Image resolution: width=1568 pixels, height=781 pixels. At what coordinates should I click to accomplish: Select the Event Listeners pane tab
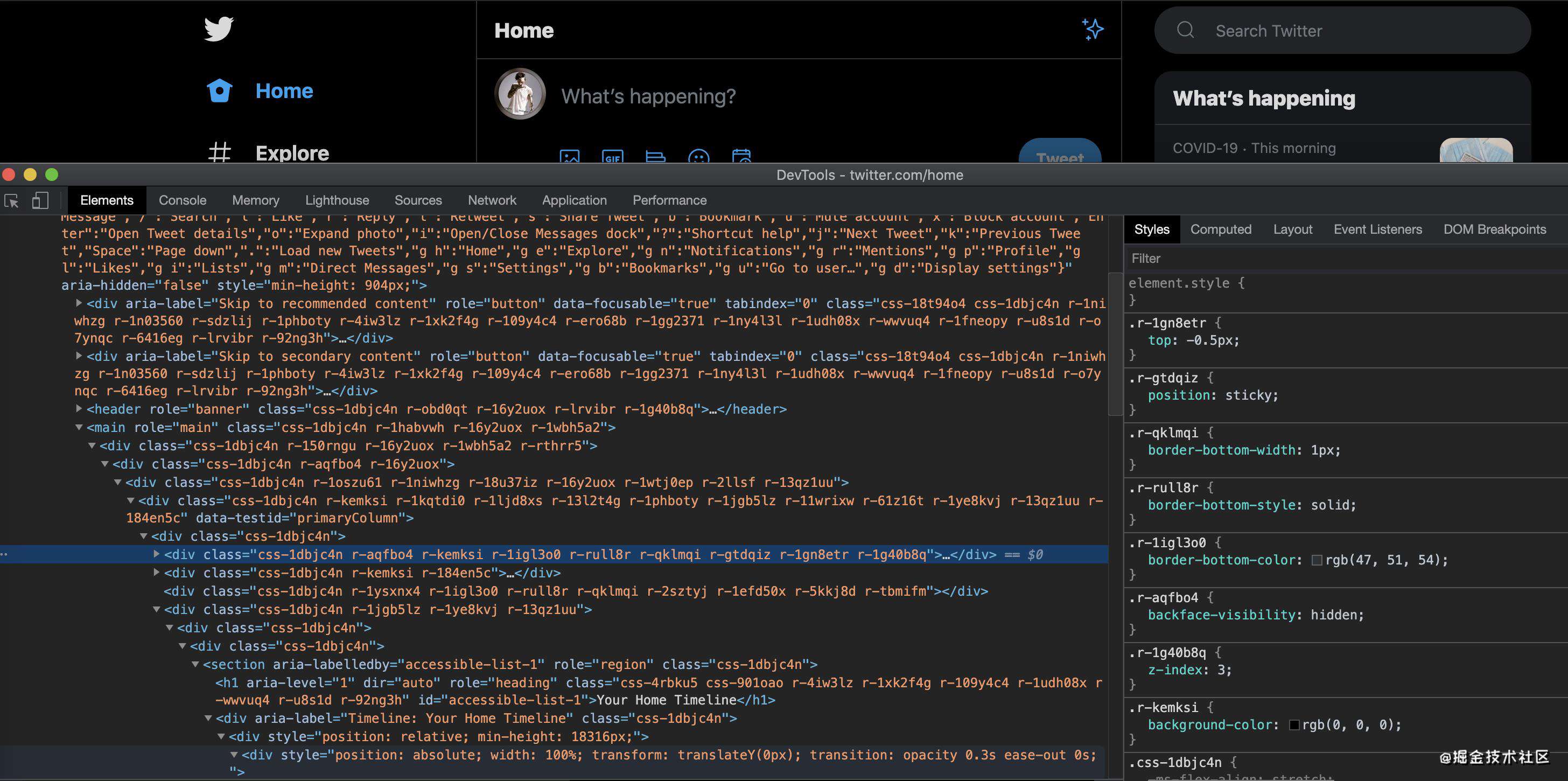1377,229
